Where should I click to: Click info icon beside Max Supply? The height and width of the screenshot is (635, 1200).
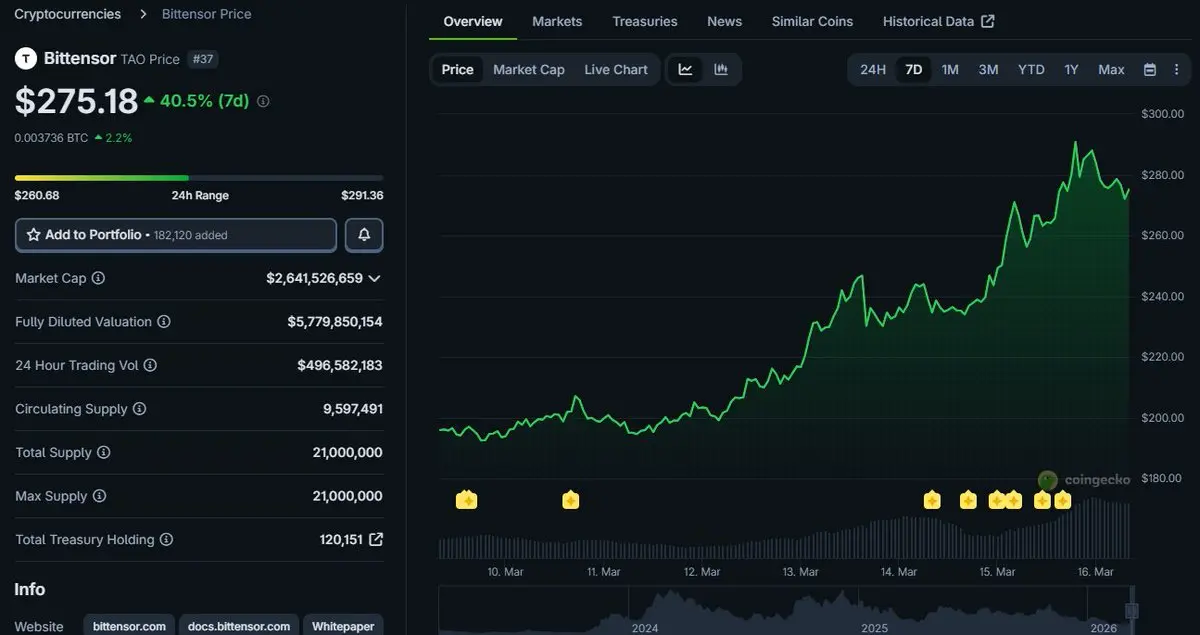99,496
